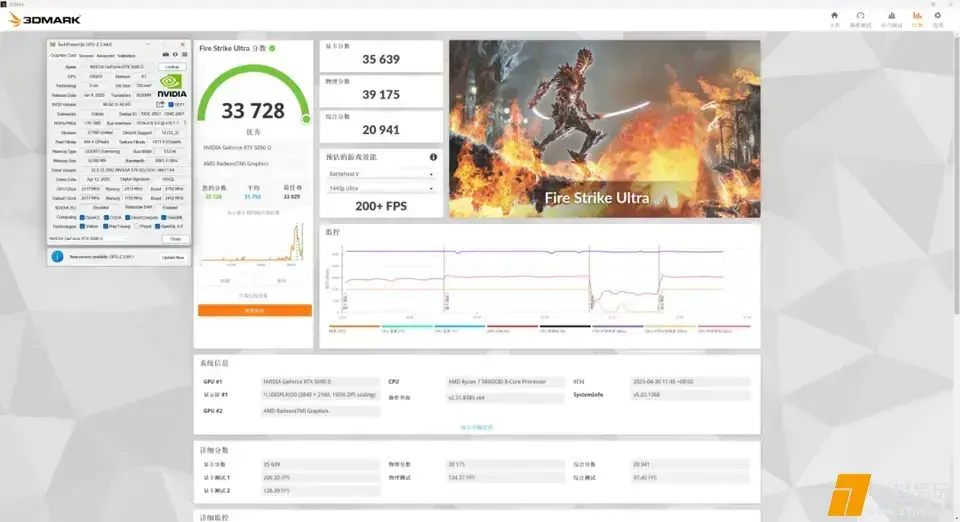Click the black legend swatch under the monitoring chart
This screenshot has width=960, height=522.
coord(564,326)
